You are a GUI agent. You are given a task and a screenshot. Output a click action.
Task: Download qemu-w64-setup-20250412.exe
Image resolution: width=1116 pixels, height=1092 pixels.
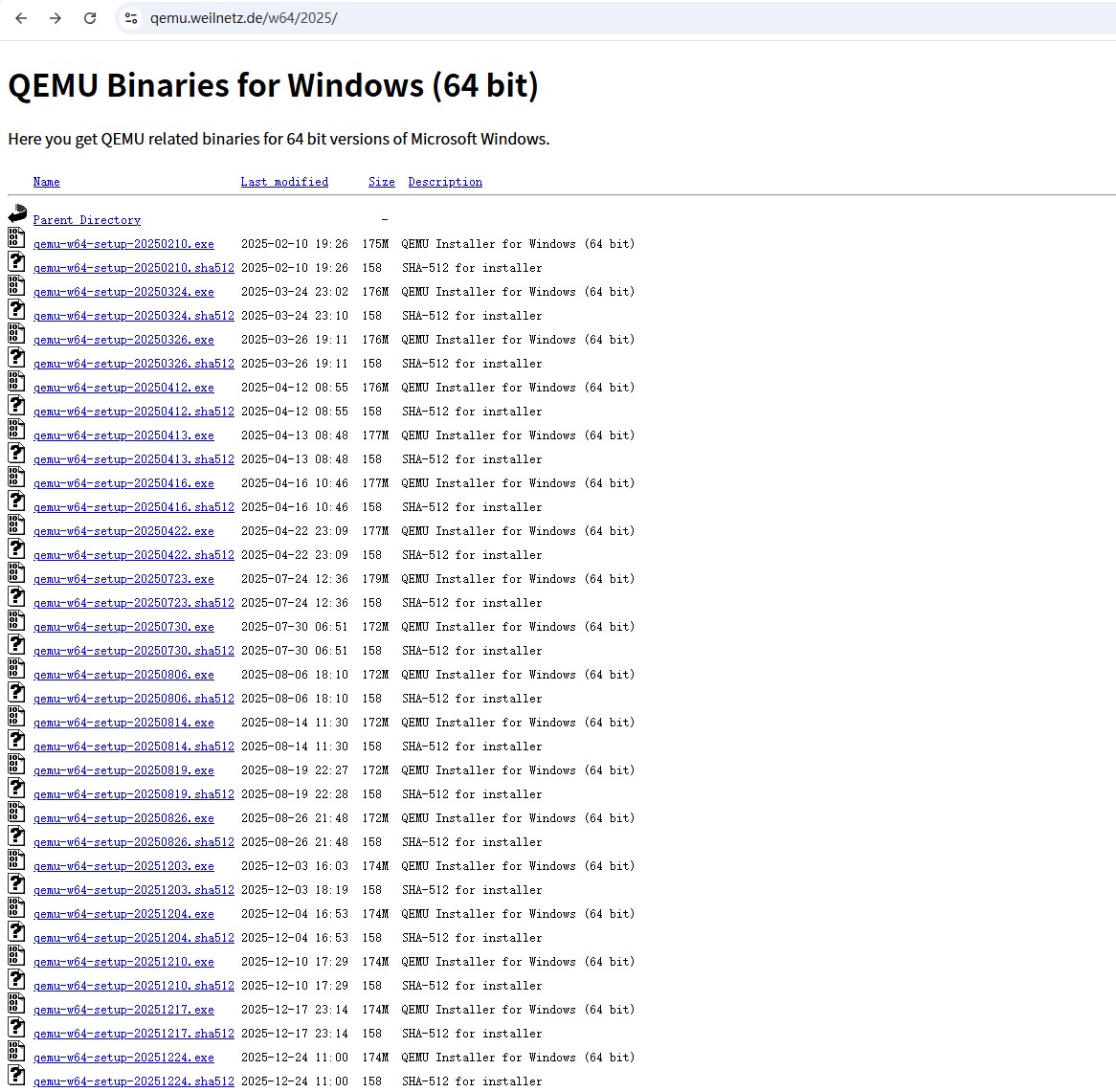coord(123,388)
